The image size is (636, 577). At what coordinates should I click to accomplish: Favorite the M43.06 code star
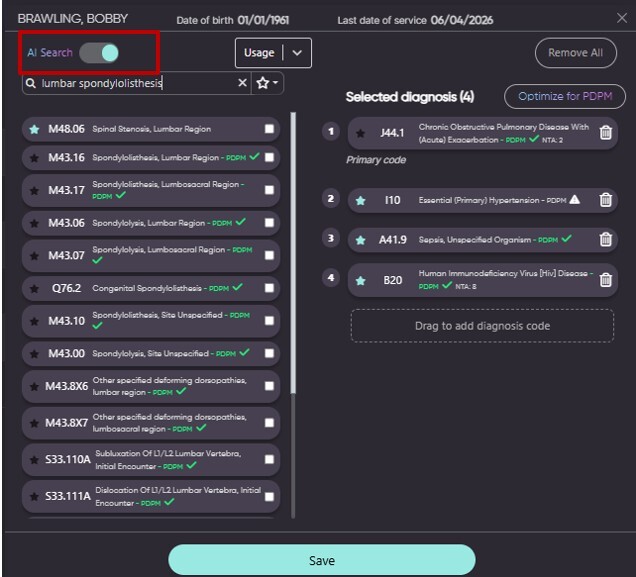click(34, 223)
